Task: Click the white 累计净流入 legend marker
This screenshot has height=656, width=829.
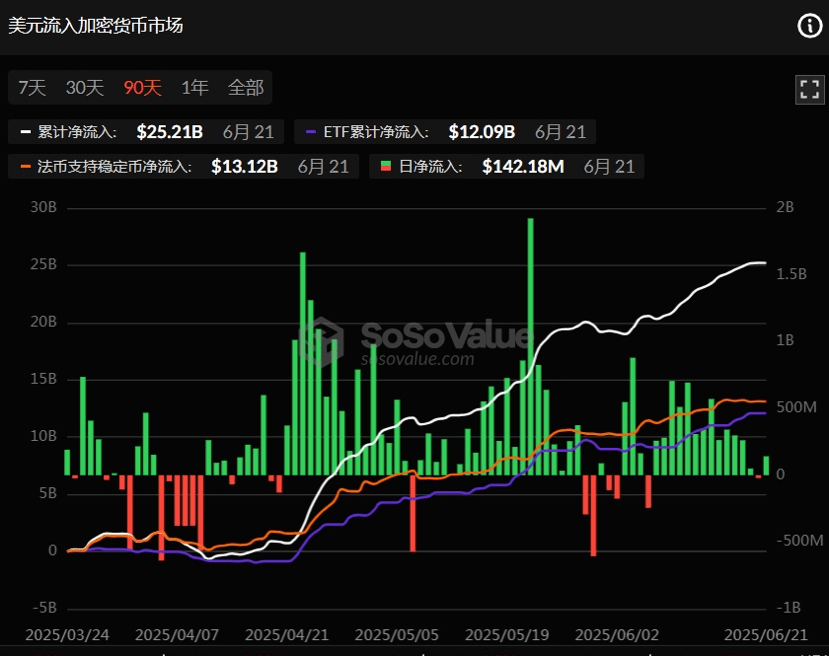Action: coord(25,132)
